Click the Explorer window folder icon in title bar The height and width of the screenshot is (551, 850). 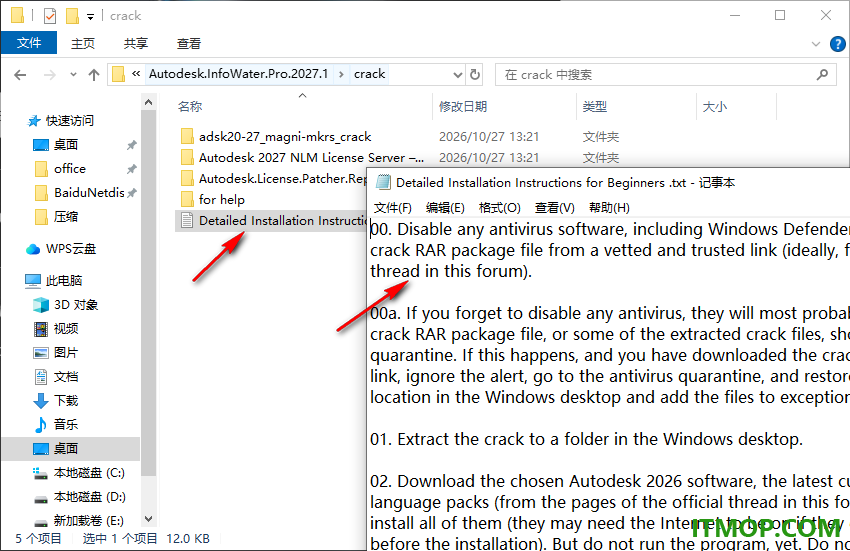pos(17,15)
